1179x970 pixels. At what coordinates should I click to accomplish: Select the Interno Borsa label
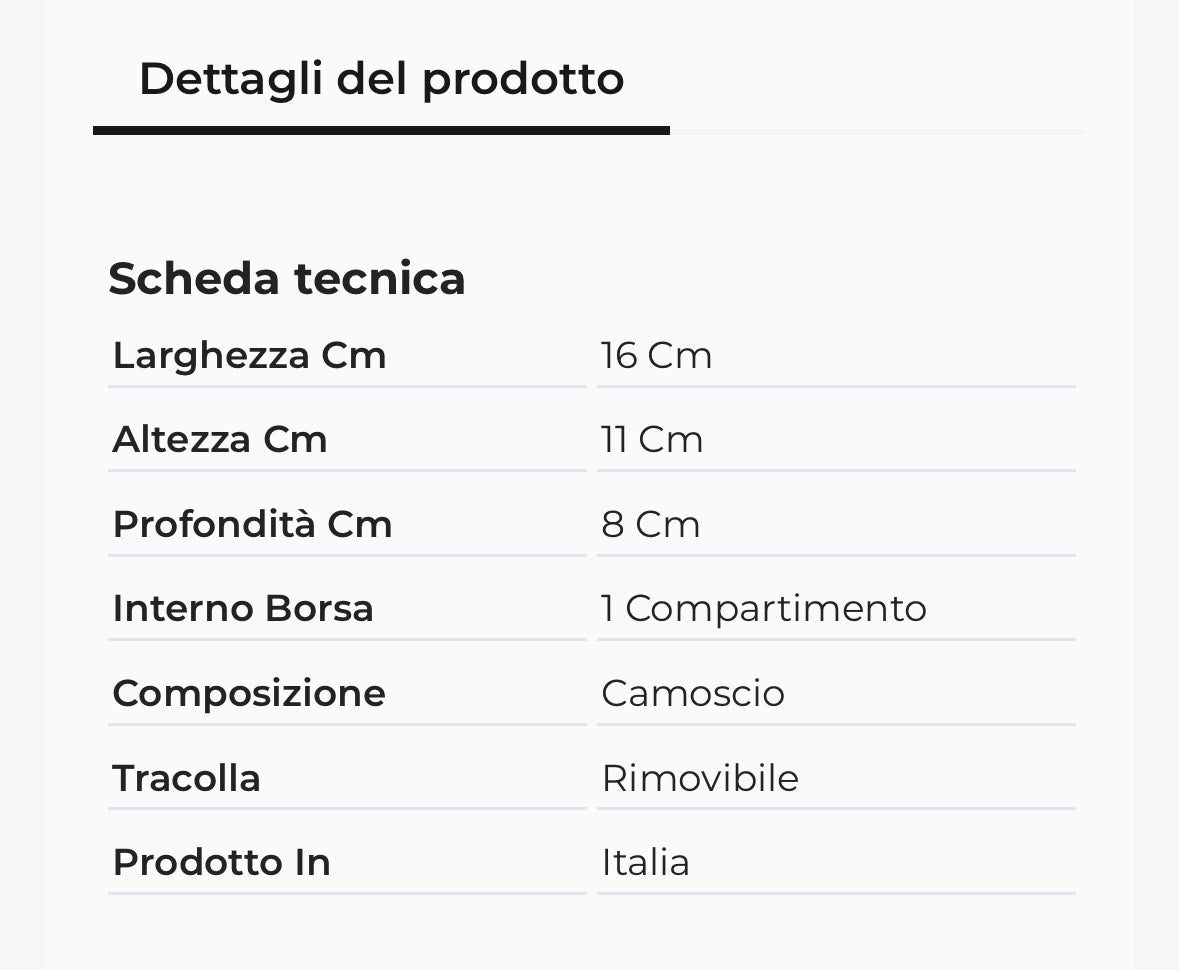coord(243,608)
